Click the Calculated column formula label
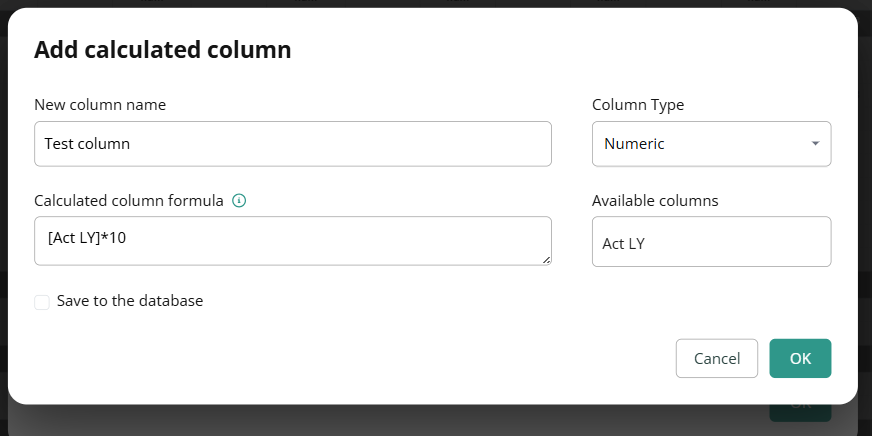The width and height of the screenshot is (872, 436). [129, 200]
